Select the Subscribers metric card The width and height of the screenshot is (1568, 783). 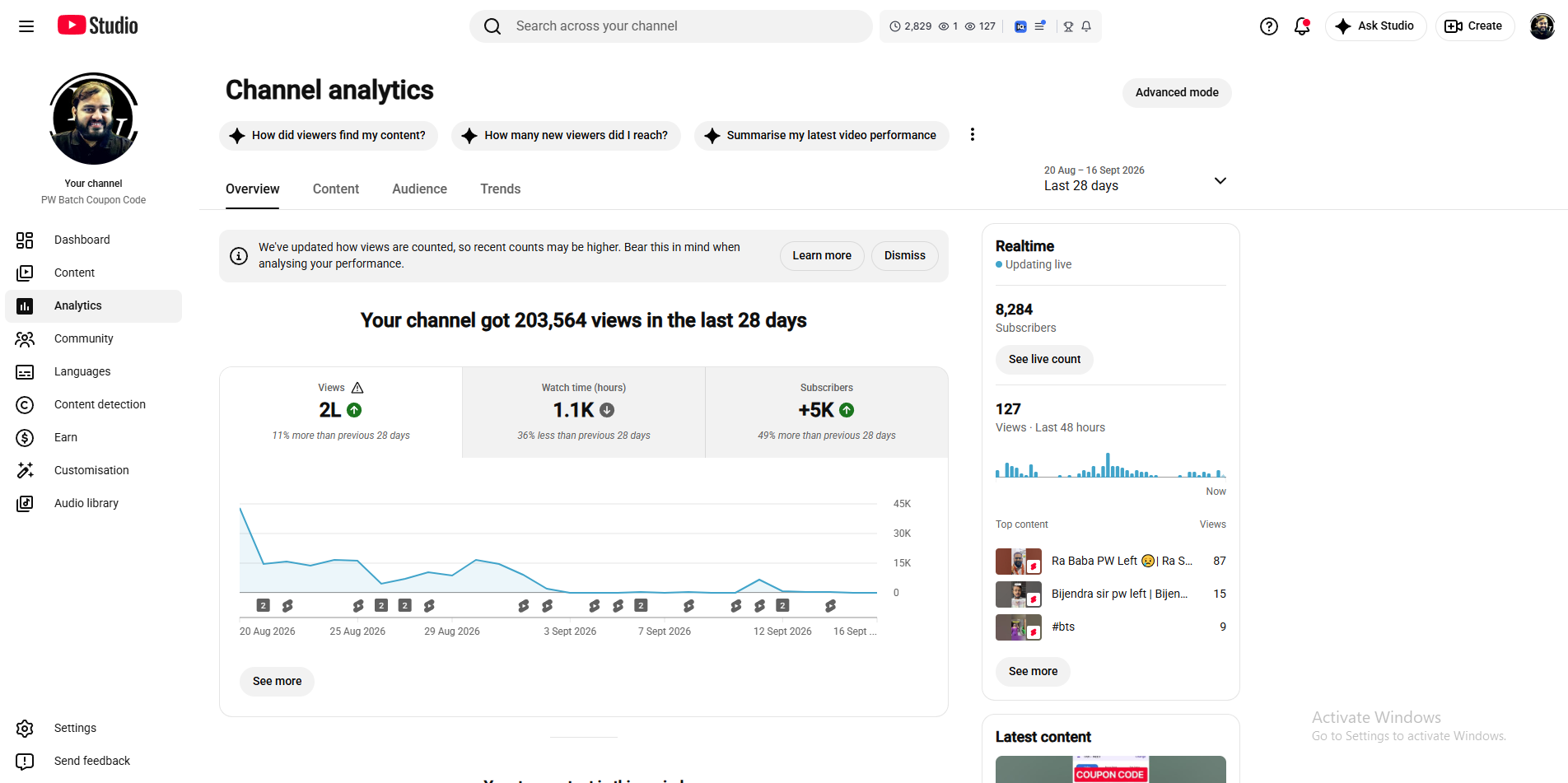pyautogui.click(x=827, y=412)
